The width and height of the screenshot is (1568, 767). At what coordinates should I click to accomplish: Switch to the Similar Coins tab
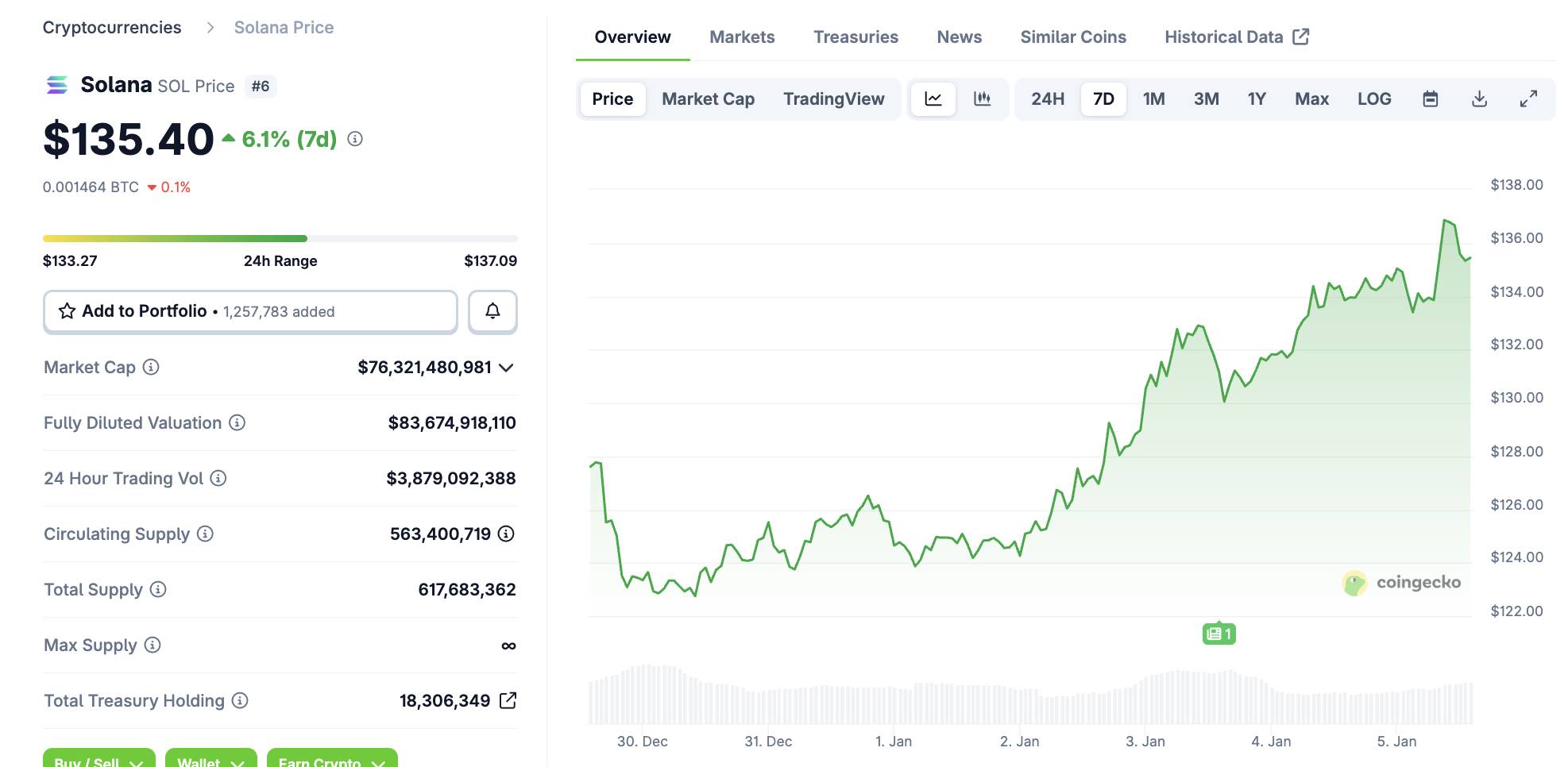pos(1072,37)
